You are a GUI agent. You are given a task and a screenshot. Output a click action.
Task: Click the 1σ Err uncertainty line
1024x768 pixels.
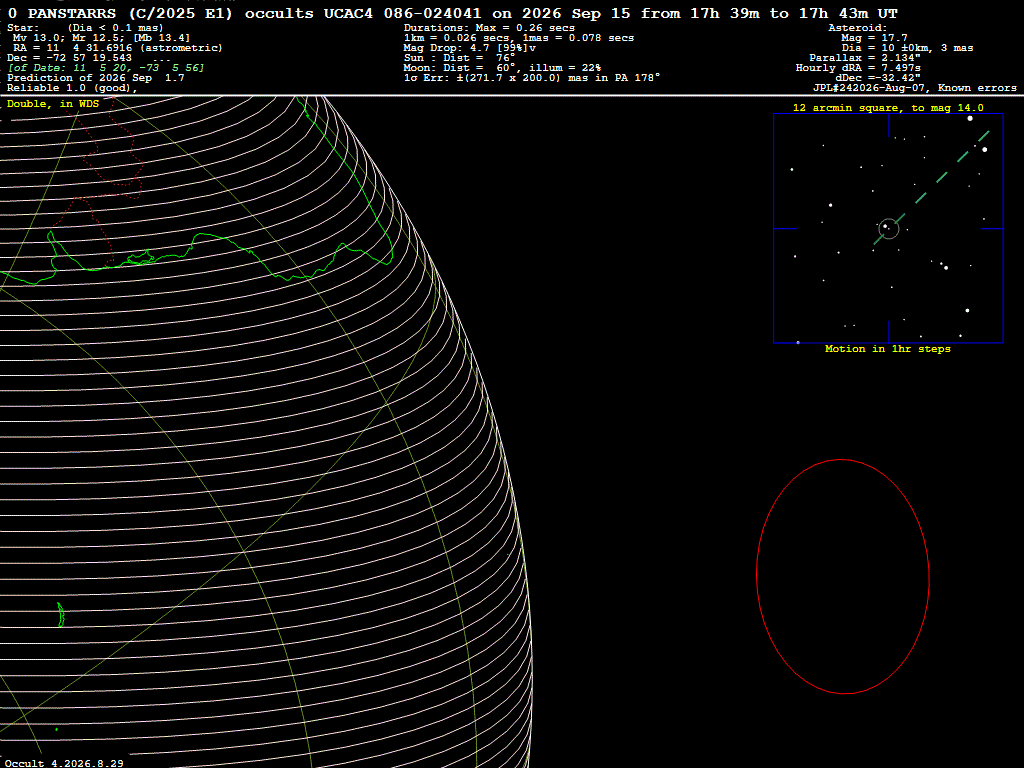point(532,78)
